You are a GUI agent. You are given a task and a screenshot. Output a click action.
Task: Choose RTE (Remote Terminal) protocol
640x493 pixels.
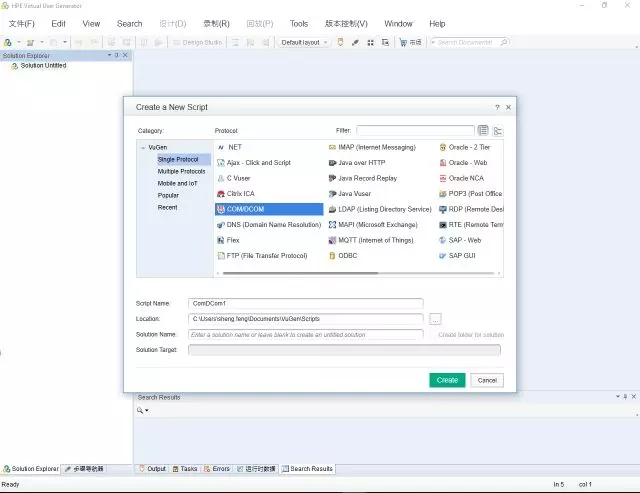[x=471, y=225]
